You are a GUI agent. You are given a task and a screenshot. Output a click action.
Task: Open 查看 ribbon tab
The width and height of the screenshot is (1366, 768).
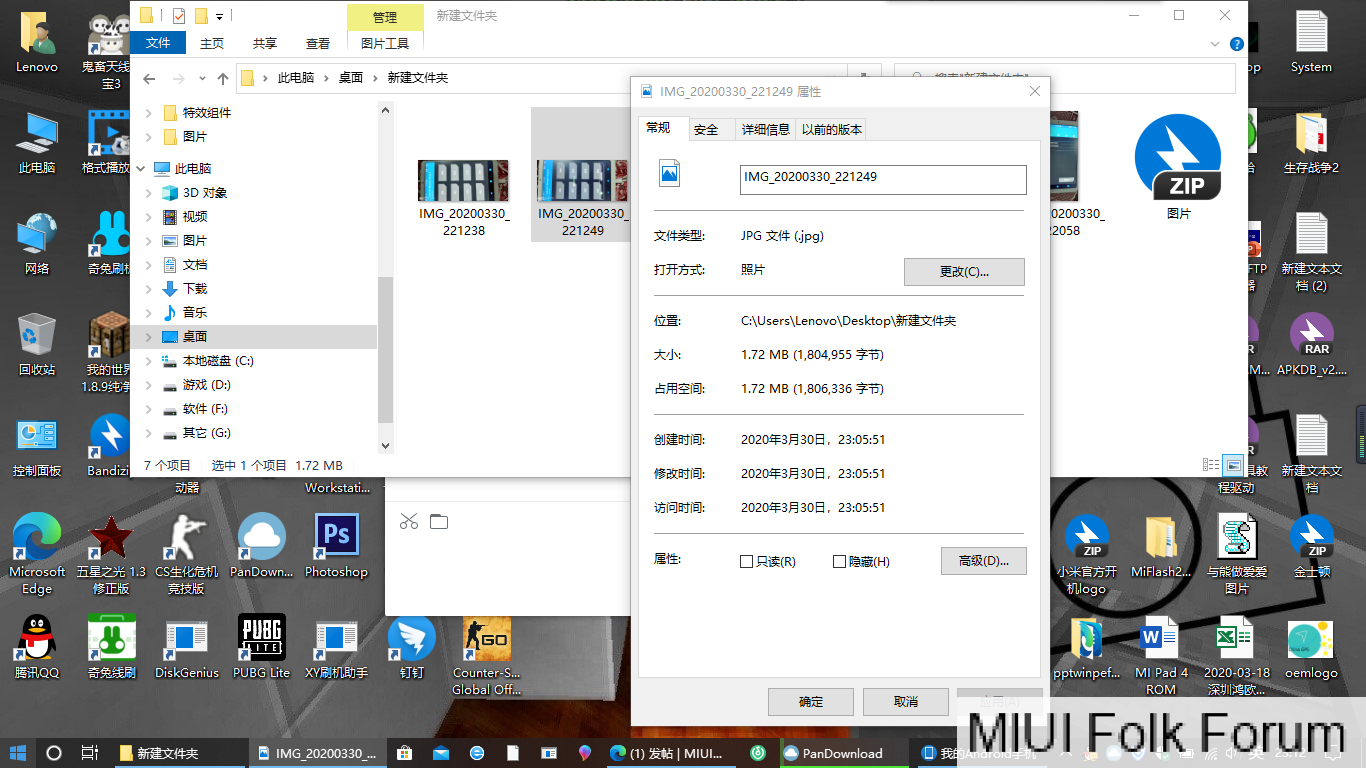pos(318,43)
